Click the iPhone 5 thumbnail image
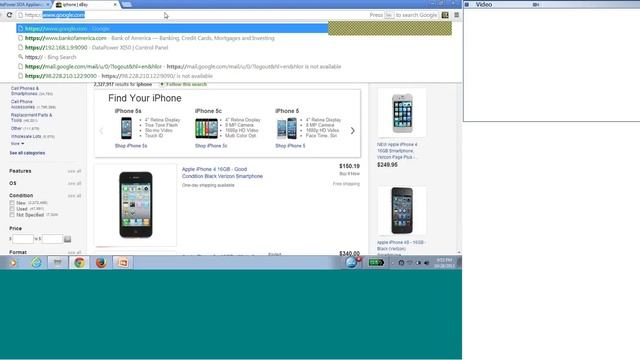 coord(287,128)
